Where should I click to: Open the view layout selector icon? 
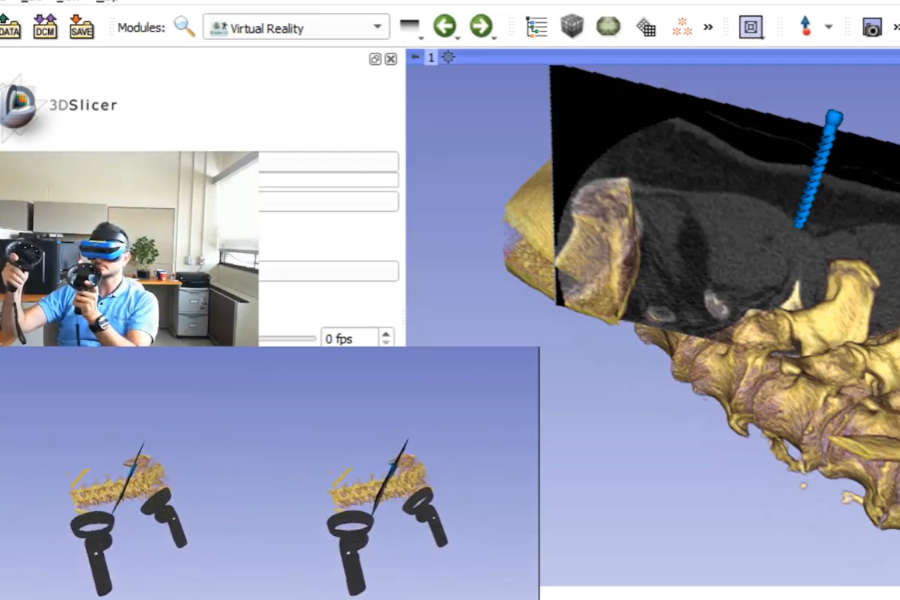(x=751, y=26)
